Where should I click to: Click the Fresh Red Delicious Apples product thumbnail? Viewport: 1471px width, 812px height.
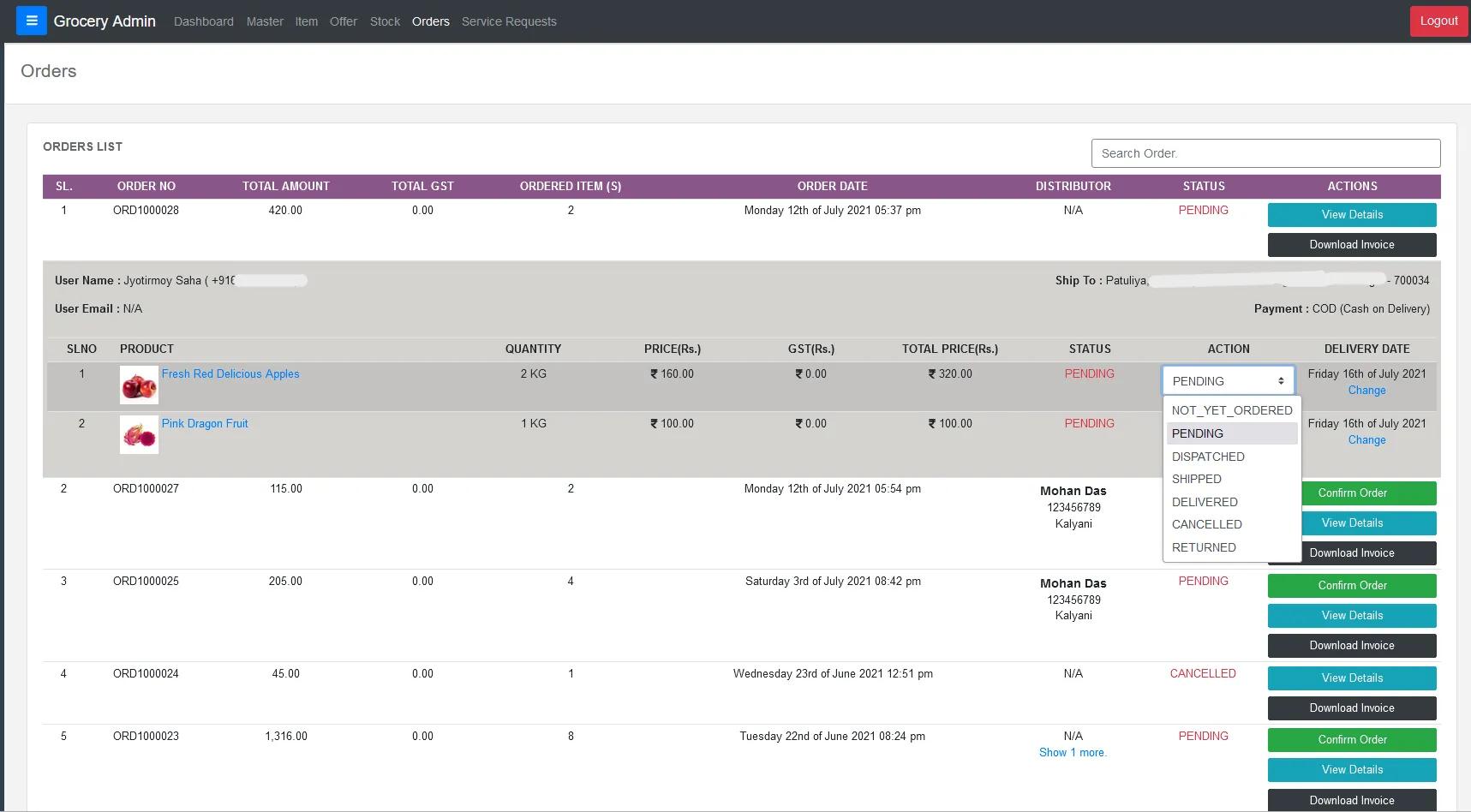[138, 385]
